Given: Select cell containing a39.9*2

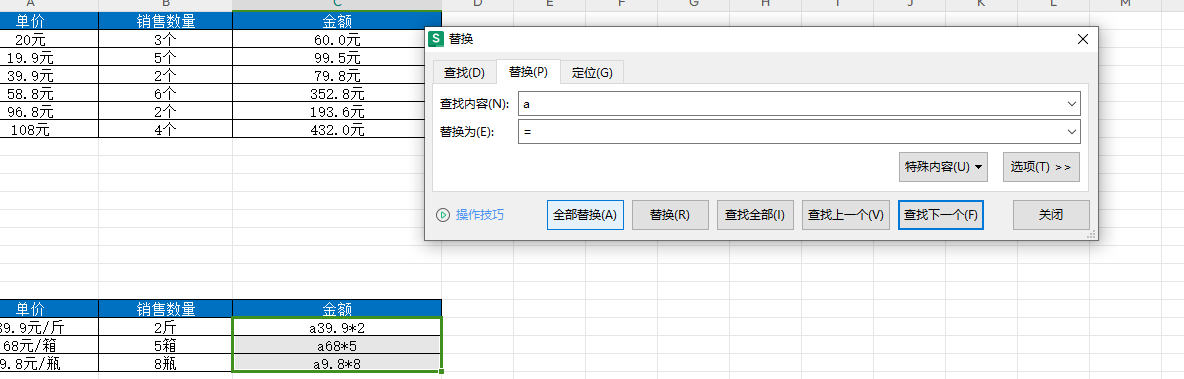Looking at the screenshot, I should [x=337, y=328].
